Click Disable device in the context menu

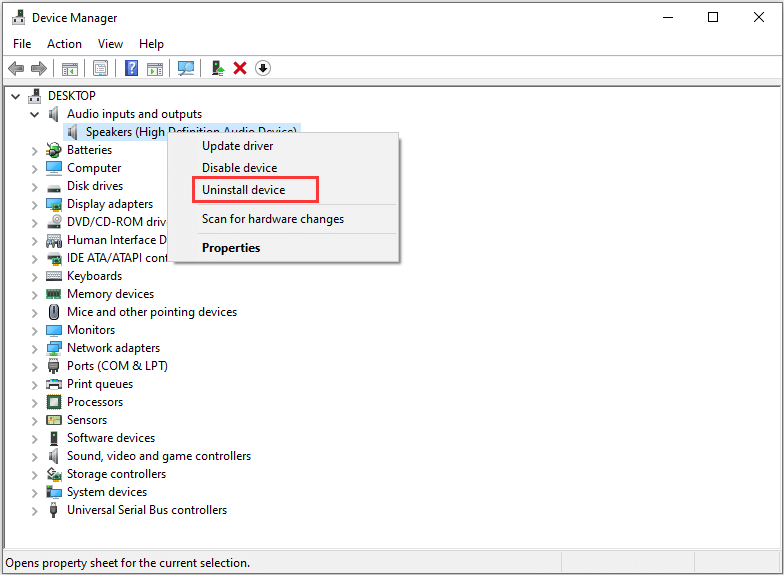[239, 168]
